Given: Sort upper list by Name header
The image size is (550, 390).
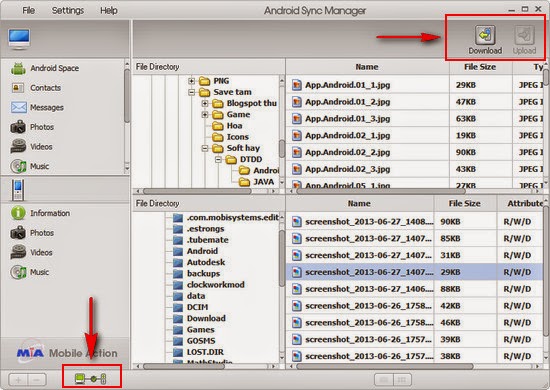Looking at the screenshot, I should (367, 67).
